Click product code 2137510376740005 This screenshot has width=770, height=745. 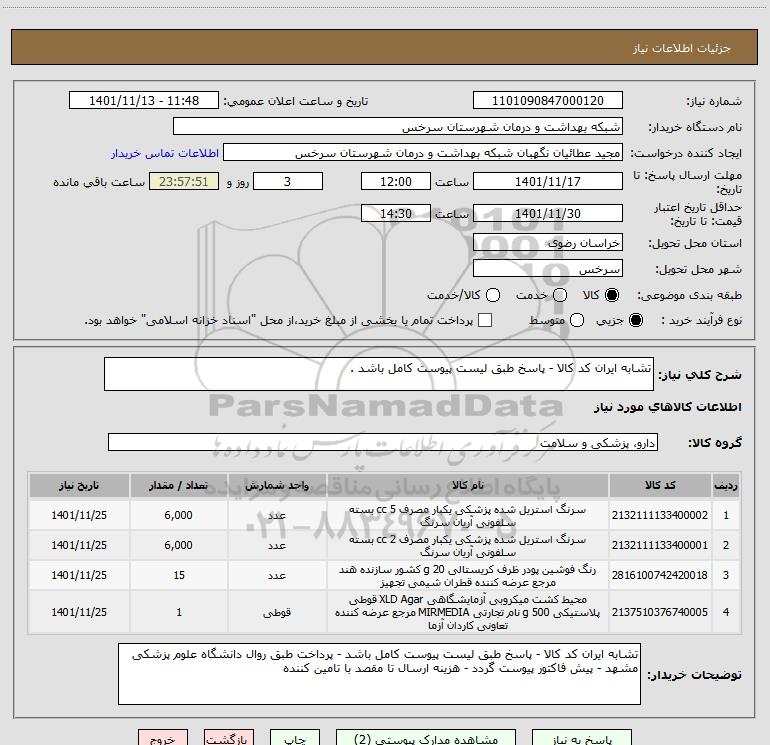click(x=660, y=612)
